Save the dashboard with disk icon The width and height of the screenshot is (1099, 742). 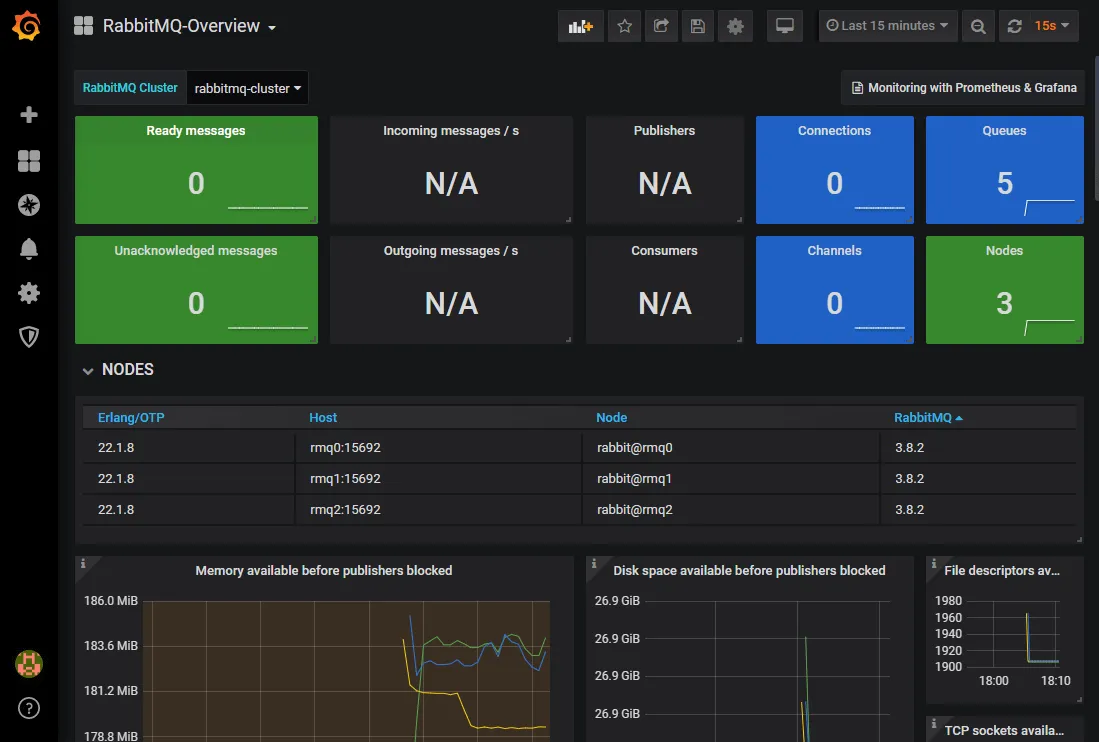[698, 26]
